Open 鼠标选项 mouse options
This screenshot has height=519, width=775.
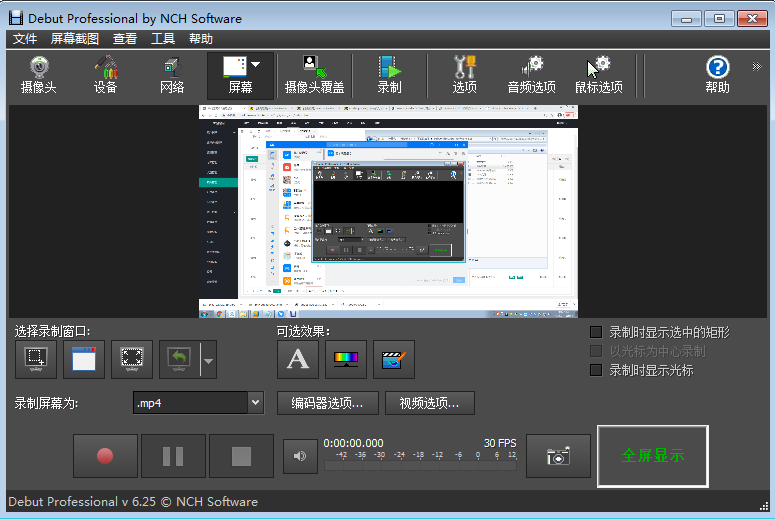[x=599, y=75]
